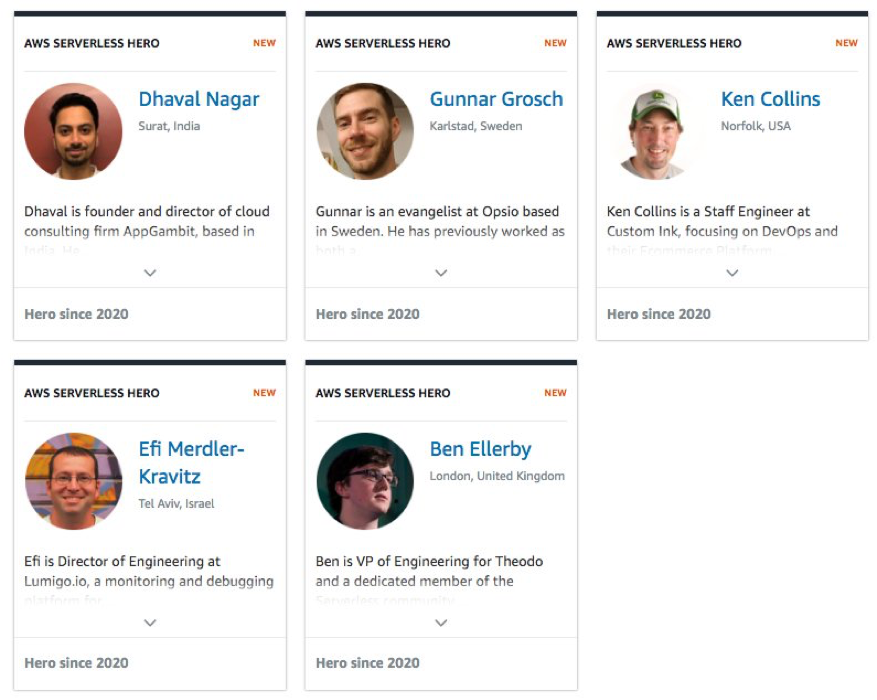
Task: Expand Efi Merdler-Kravitz's bio with chevron
Action: pos(150,622)
